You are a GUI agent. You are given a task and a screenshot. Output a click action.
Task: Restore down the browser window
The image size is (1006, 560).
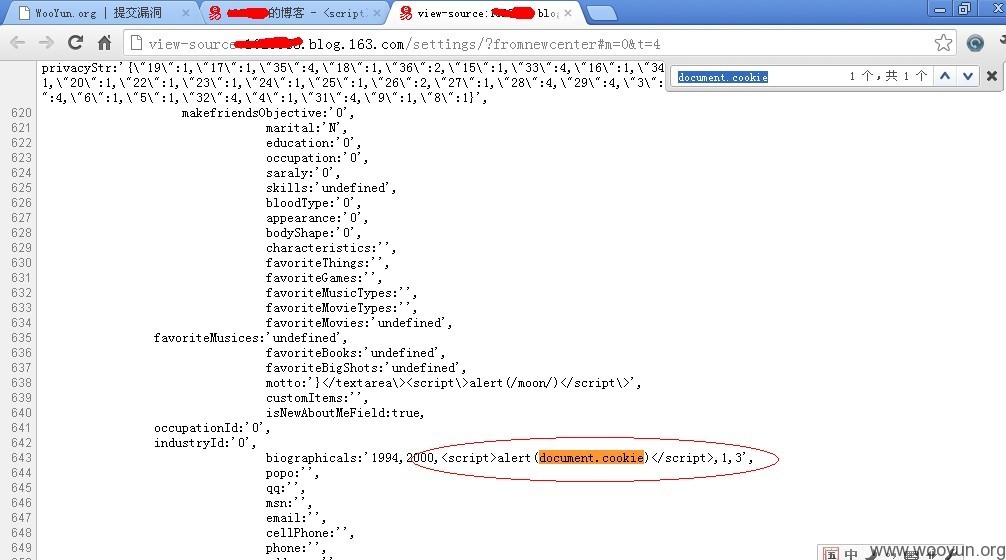pos(964,9)
